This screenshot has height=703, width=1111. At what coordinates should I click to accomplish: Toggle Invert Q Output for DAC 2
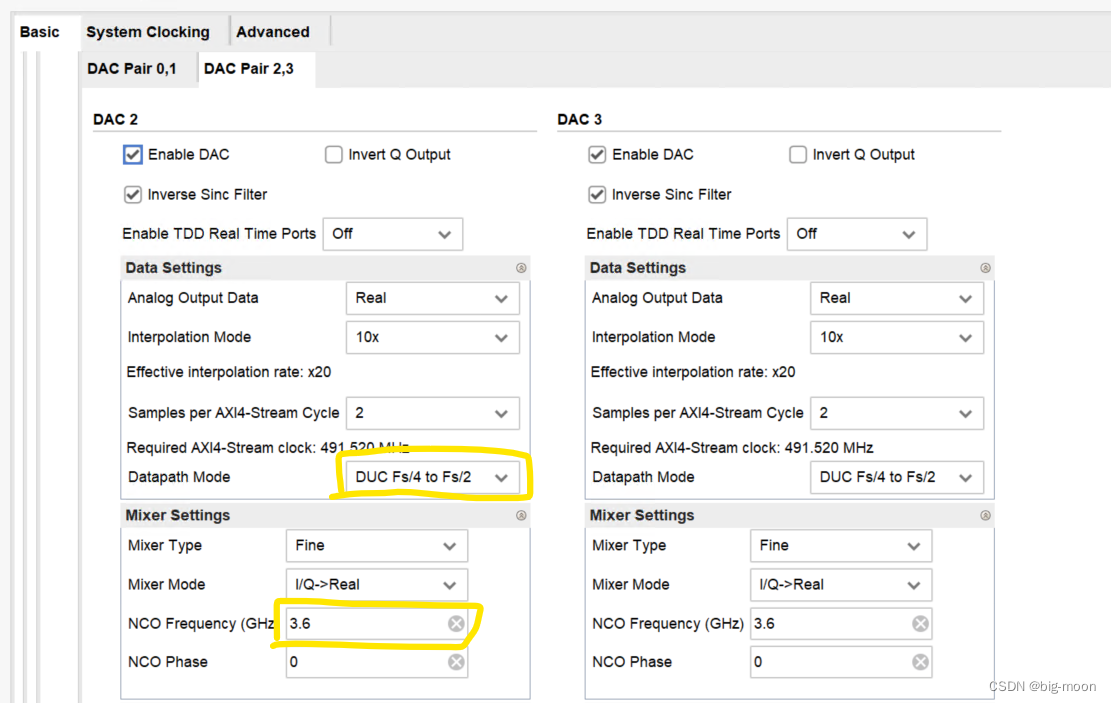point(333,154)
